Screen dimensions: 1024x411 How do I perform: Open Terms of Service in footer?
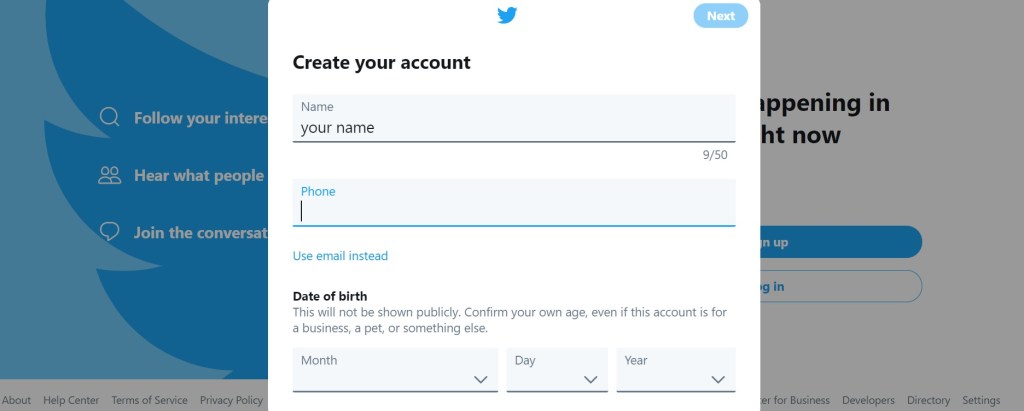[149, 400]
